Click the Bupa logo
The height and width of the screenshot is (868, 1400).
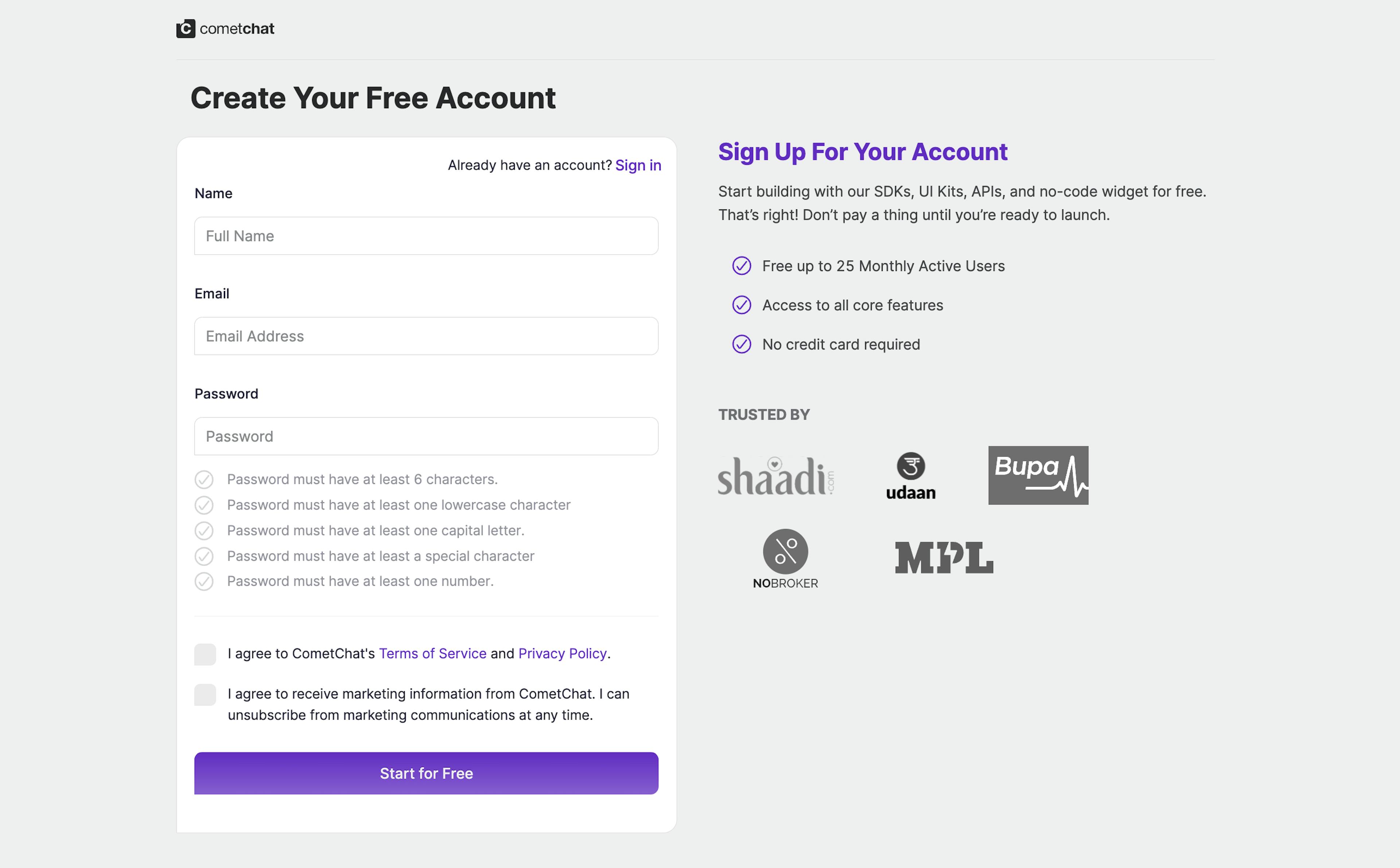coord(1038,475)
